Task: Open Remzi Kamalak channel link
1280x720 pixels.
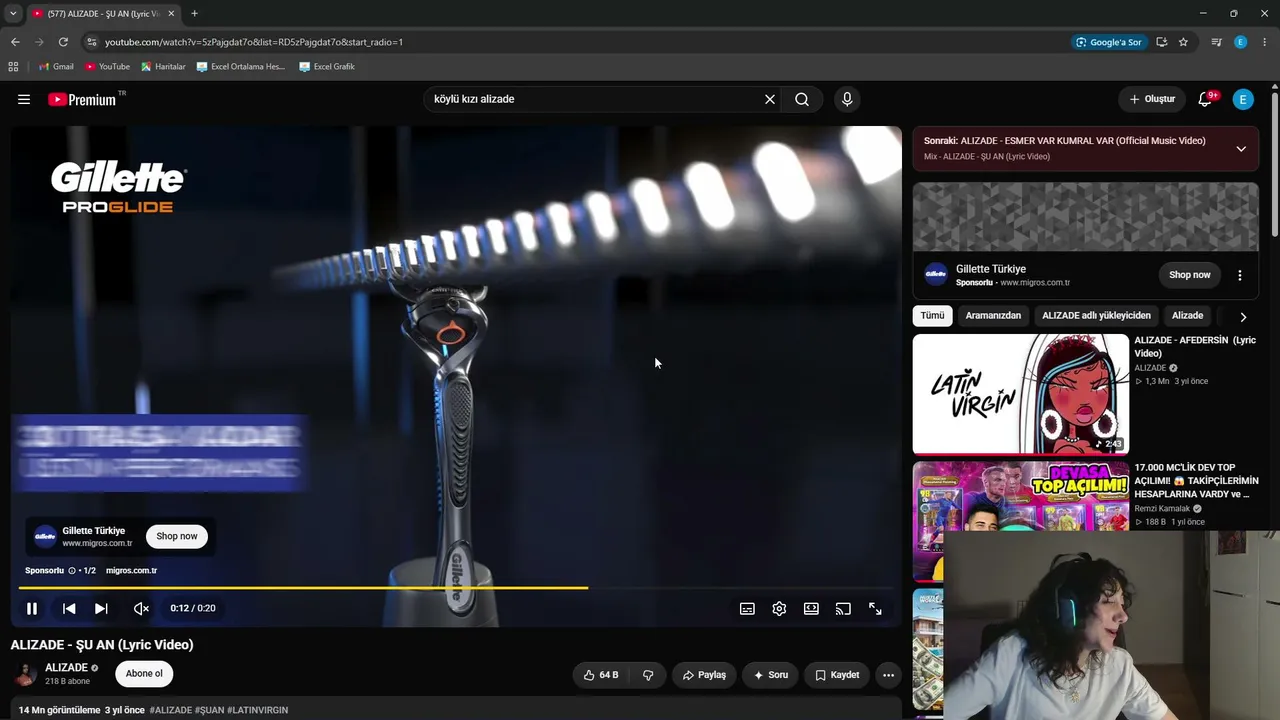Action: pyautogui.click(x=1162, y=509)
